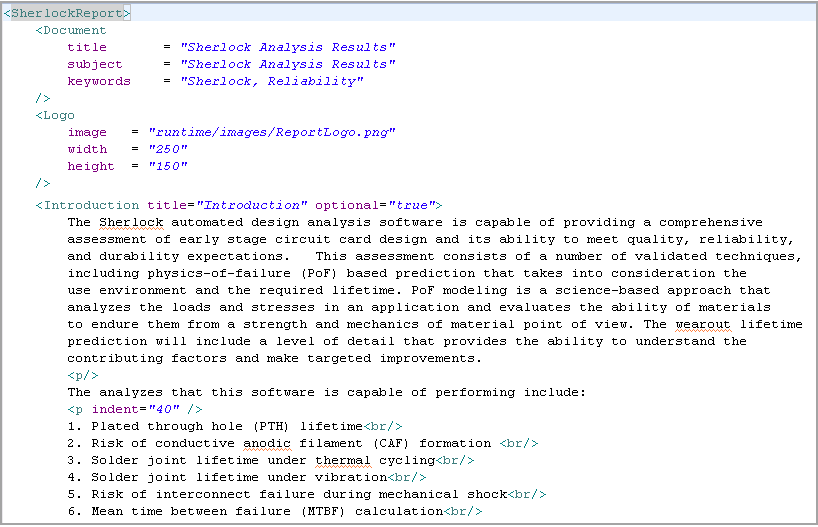Click the Document tag

coord(71,30)
